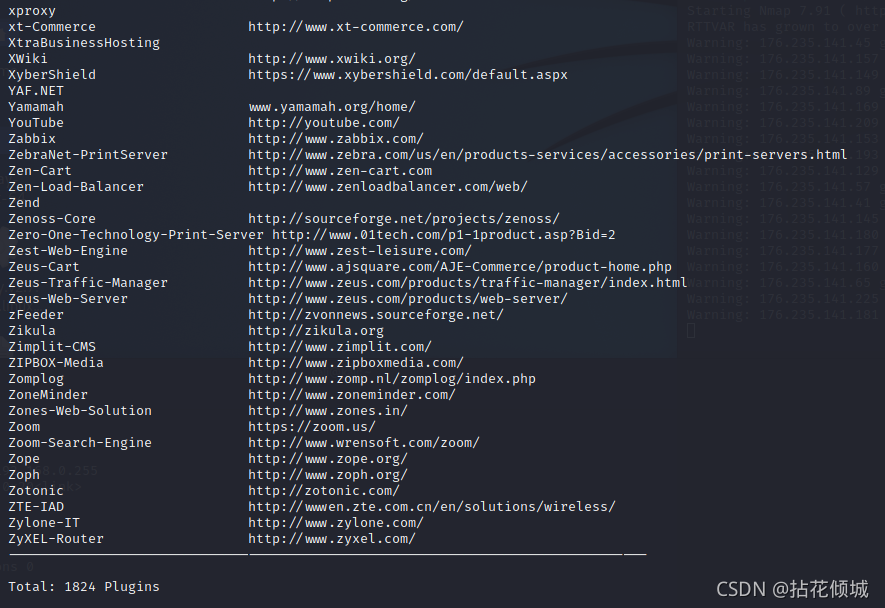Click the YAF.NET plugin entry
Viewport: 885px width, 608px height.
coord(36,91)
